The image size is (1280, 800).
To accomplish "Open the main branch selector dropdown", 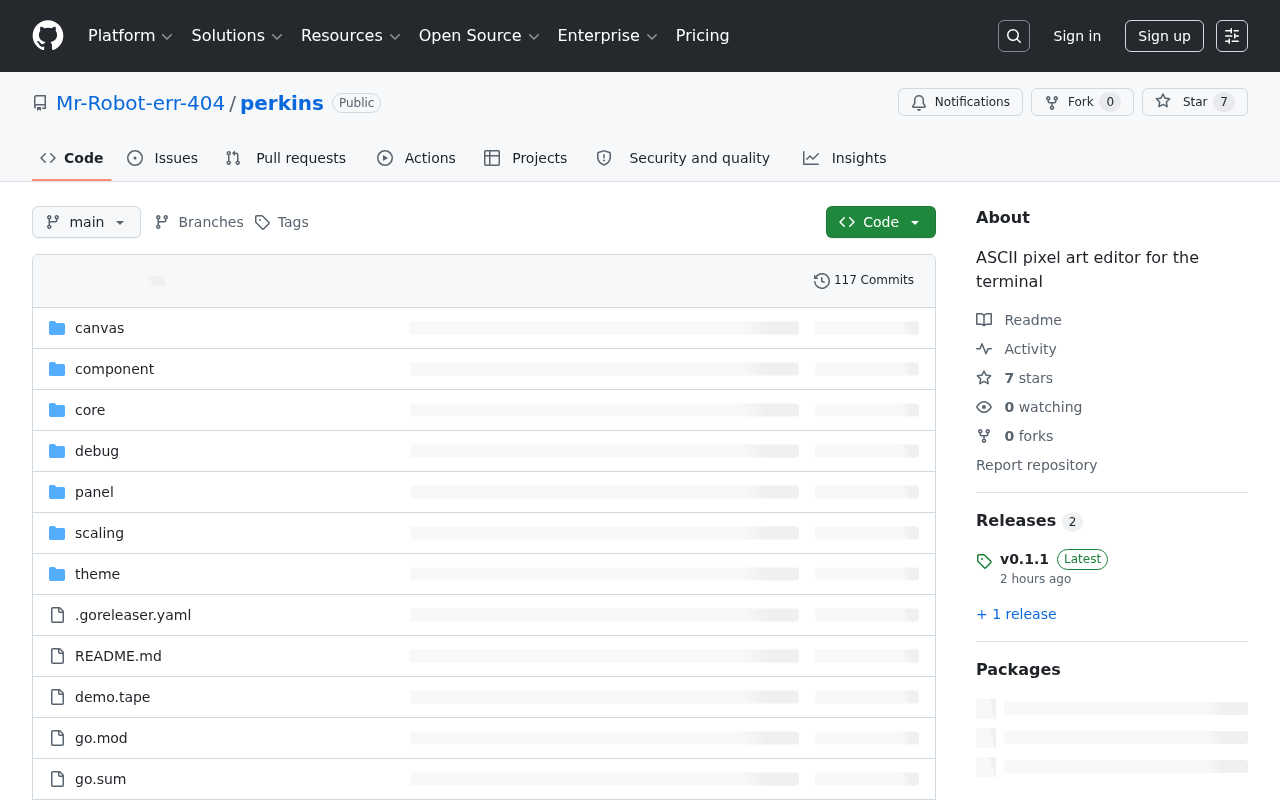I will point(86,222).
